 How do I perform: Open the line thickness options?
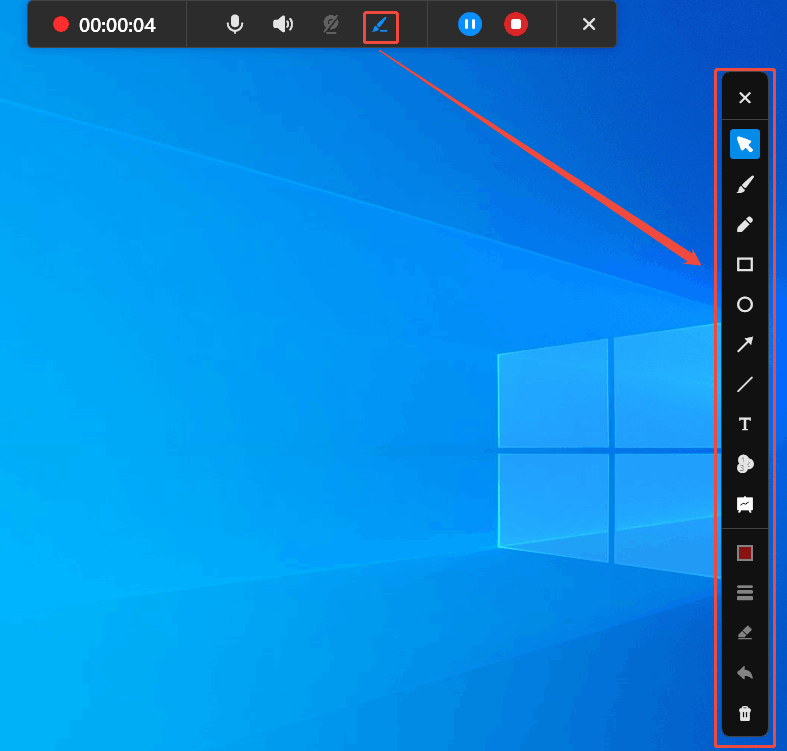tap(745, 593)
